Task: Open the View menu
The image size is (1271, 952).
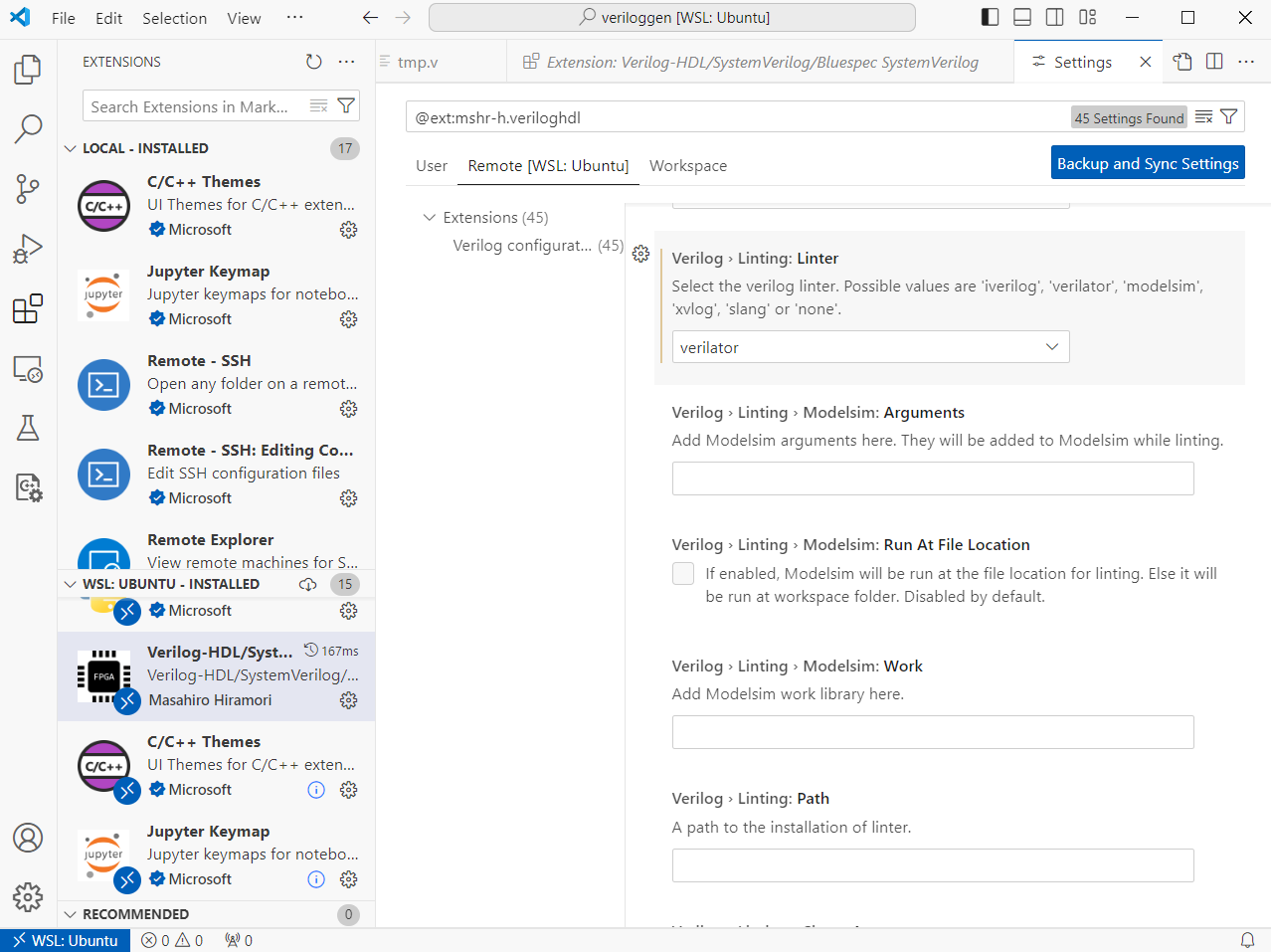Action: [244, 18]
